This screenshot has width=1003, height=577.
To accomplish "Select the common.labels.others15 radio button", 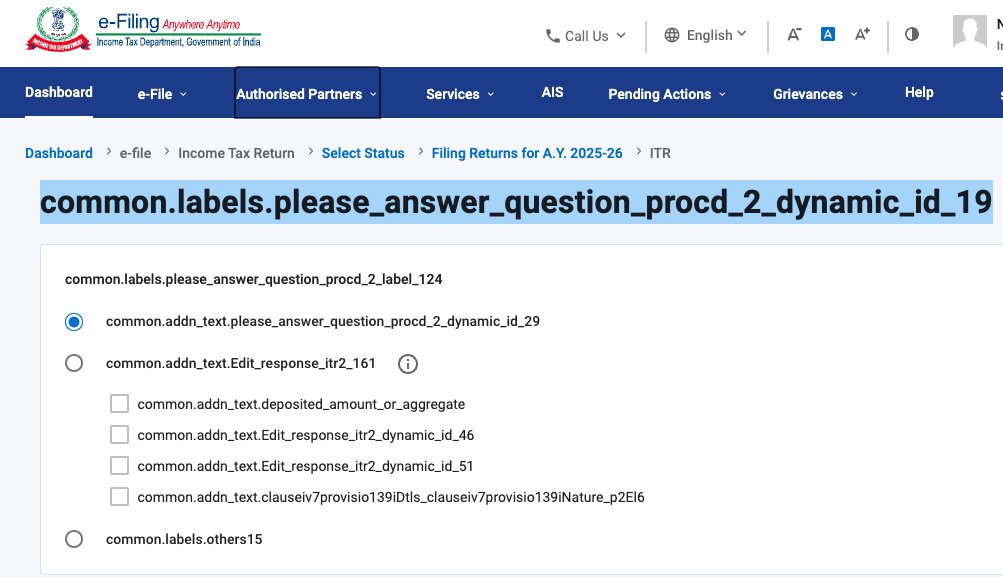I will pyautogui.click(x=73, y=538).
